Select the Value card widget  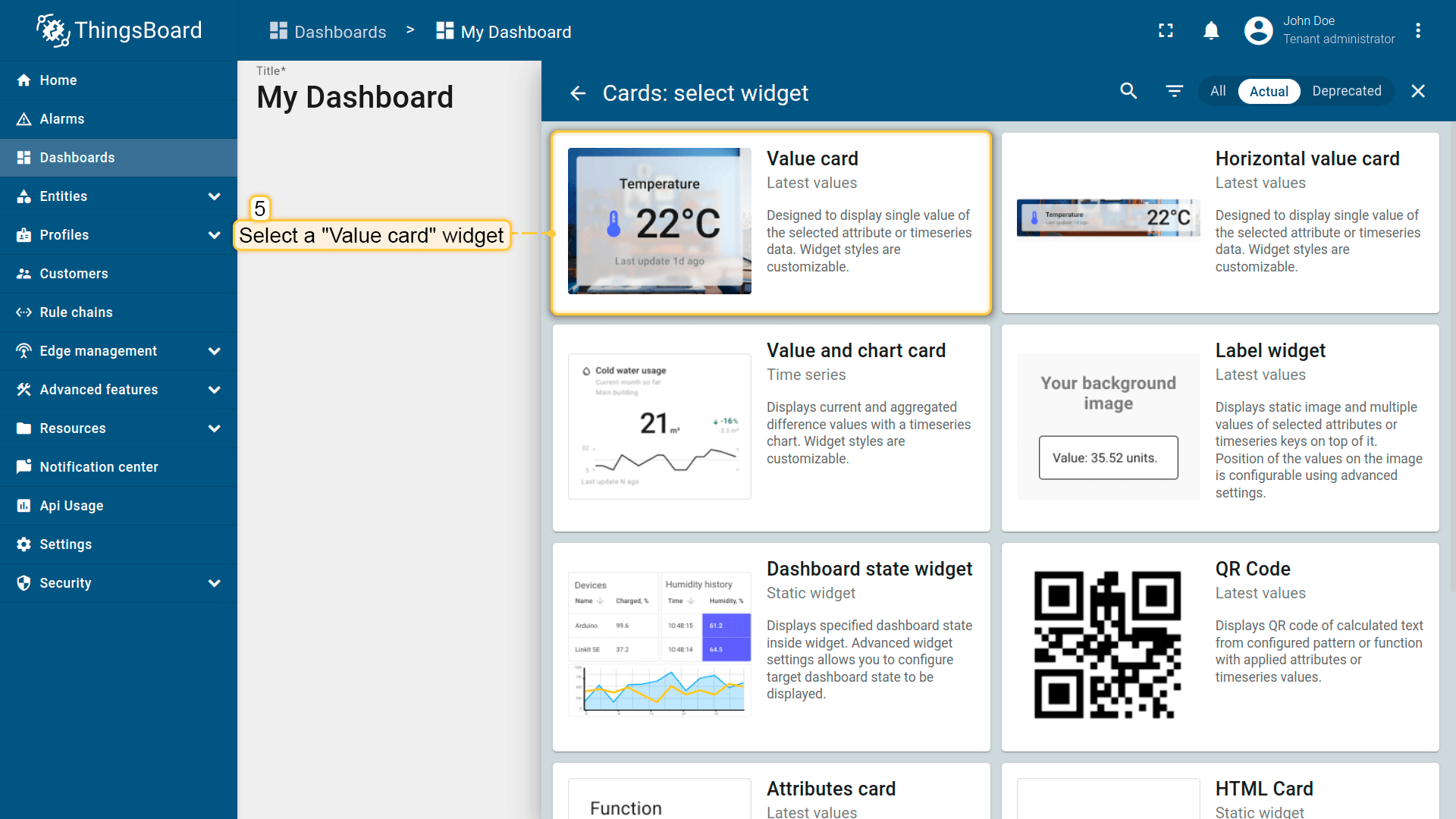770,223
